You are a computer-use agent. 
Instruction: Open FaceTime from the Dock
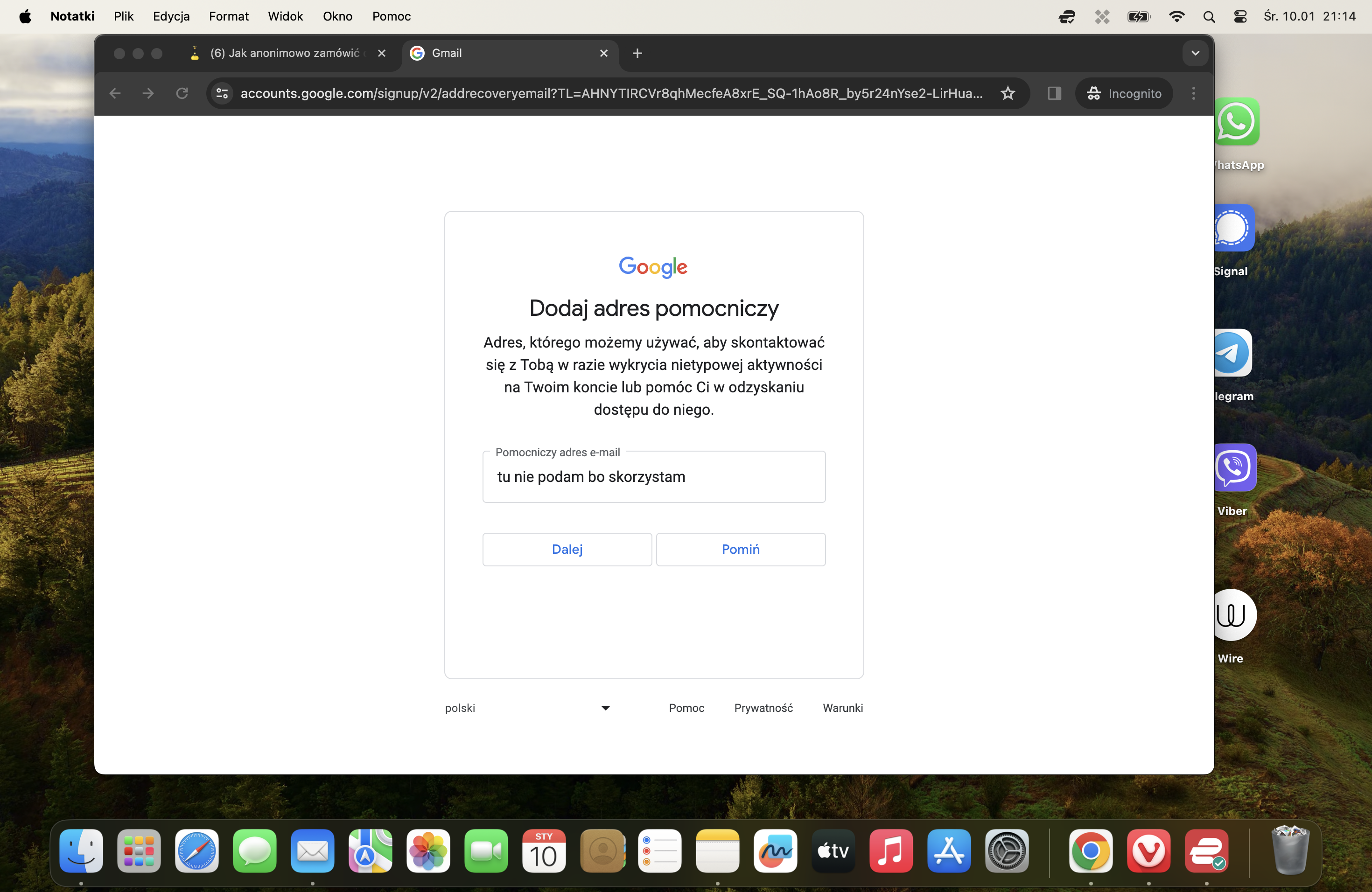(486, 850)
